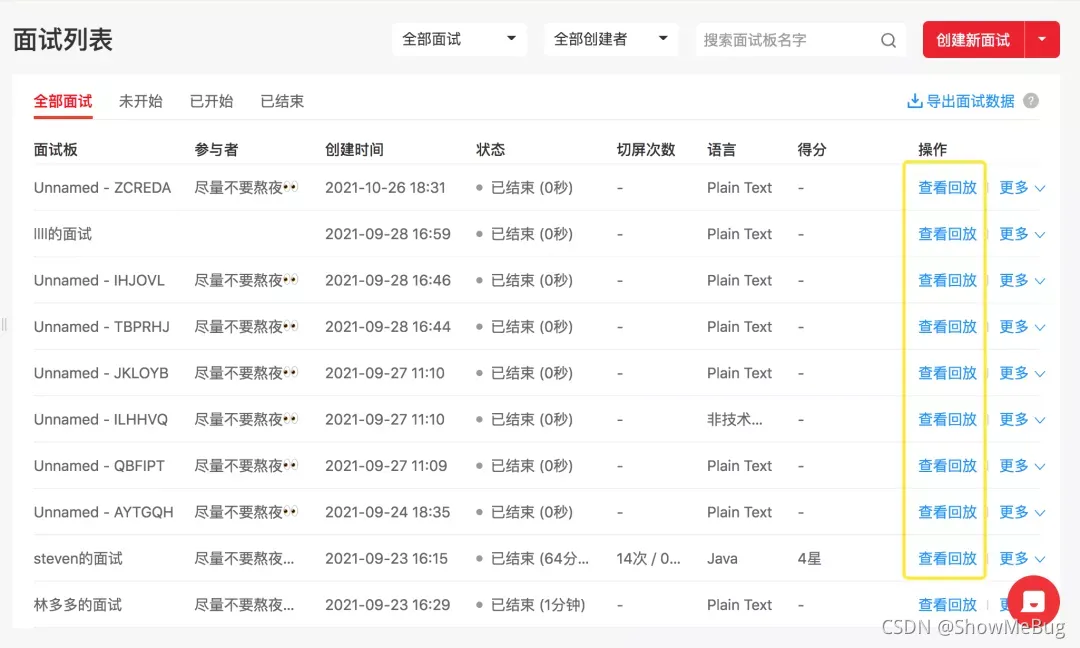Expand 更多 menu for Unnamed - ILHHVQ
The height and width of the screenshot is (648, 1080).
1022,419
